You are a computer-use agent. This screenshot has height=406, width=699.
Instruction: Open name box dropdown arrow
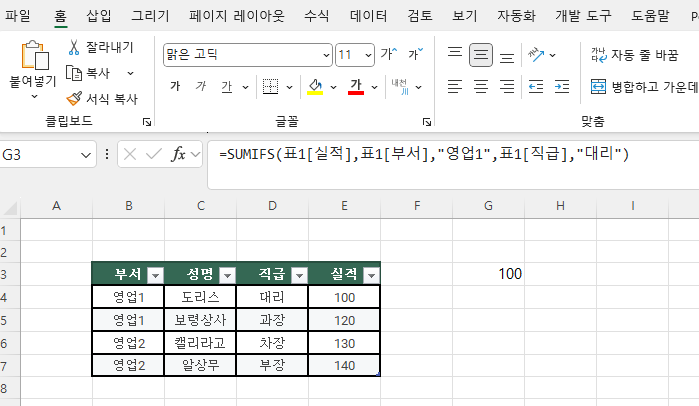(x=86, y=155)
